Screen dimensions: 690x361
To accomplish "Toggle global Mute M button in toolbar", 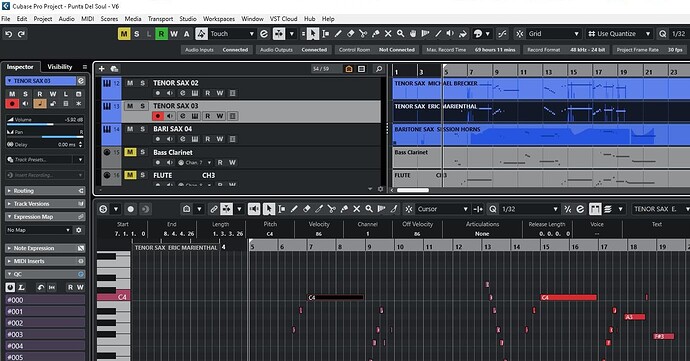I will pyautogui.click(x=124, y=34).
